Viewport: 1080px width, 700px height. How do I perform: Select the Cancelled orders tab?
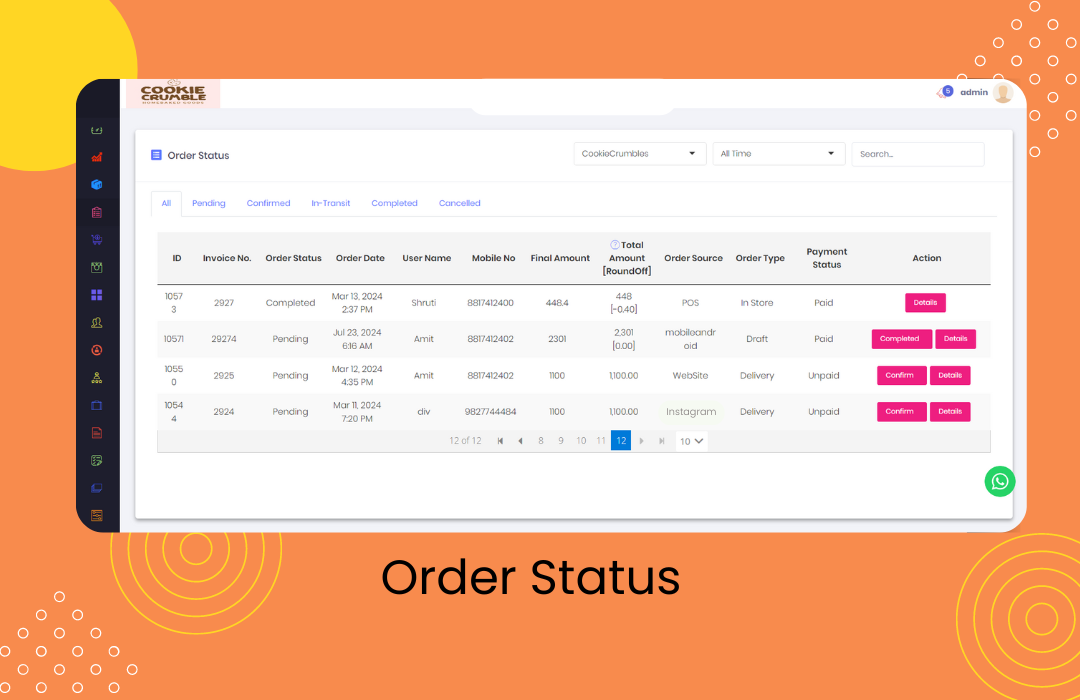[x=459, y=203]
